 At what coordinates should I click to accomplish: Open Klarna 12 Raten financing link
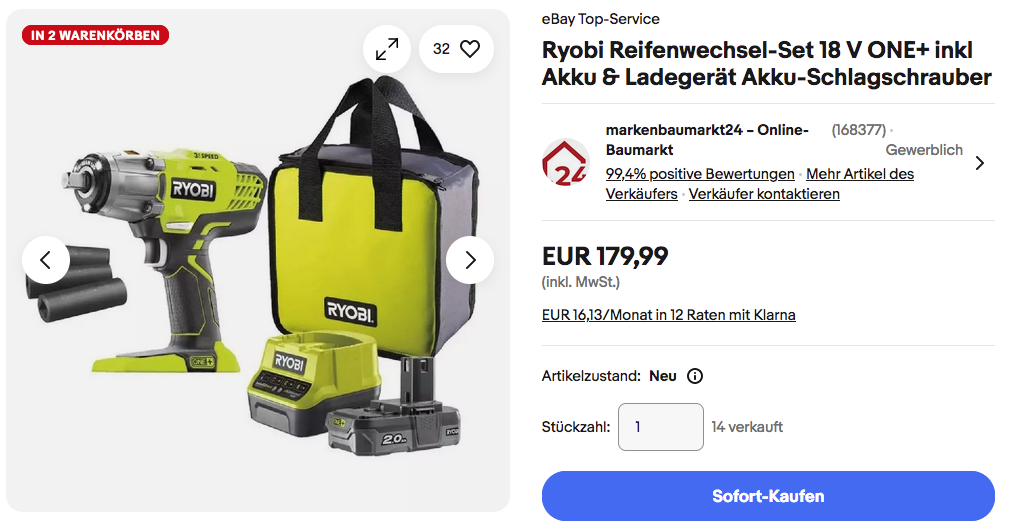click(x=668, y=315)
